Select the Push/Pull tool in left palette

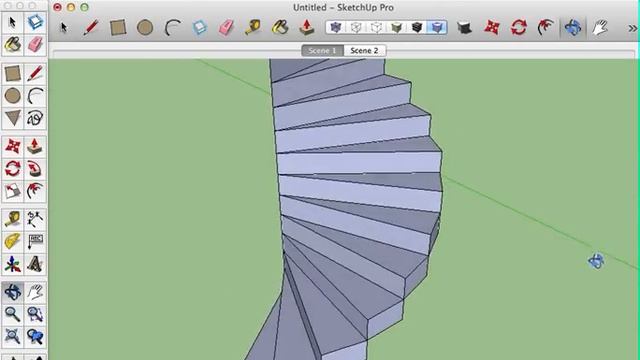[35, 147]
